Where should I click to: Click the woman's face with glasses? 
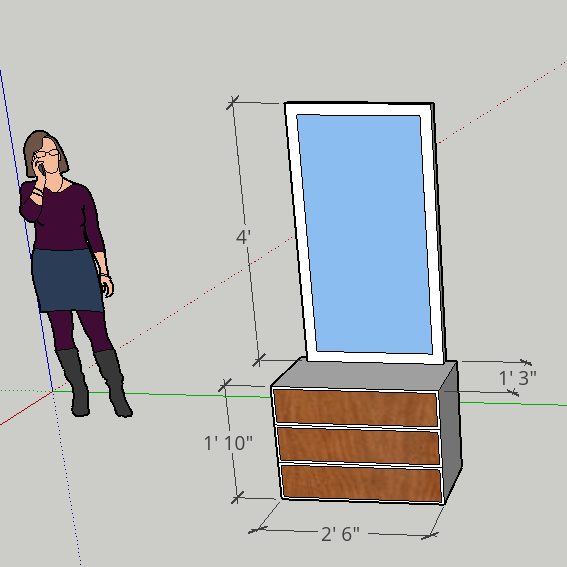click(50, 157)
